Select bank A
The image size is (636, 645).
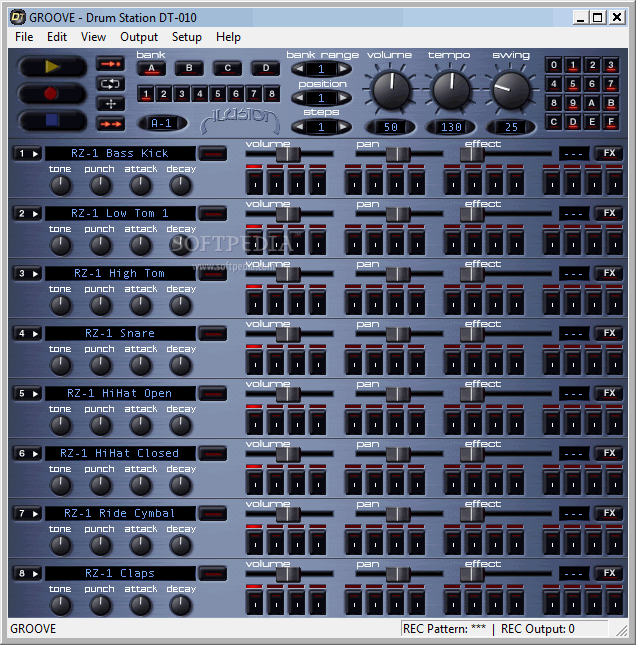click(x=151, y=68)
